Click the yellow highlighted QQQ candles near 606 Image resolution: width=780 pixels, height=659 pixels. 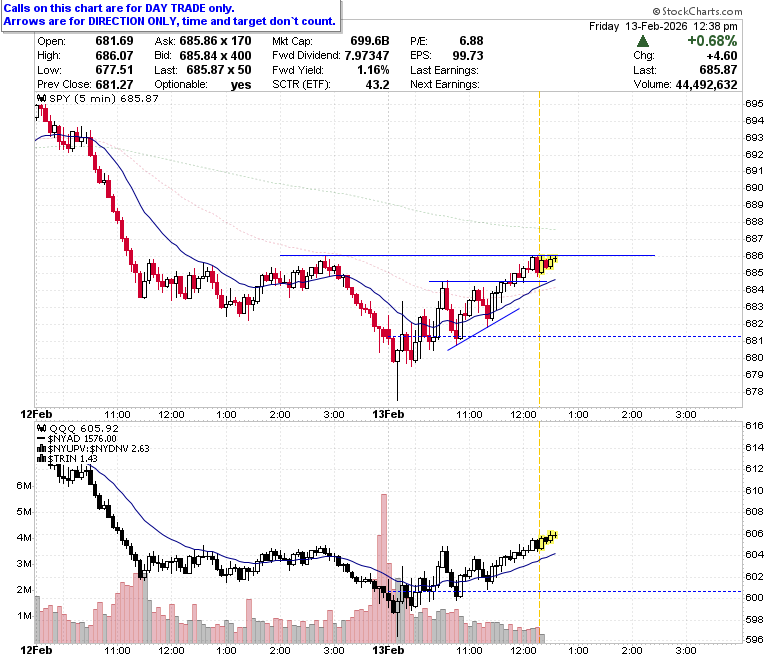pos(547,540)
